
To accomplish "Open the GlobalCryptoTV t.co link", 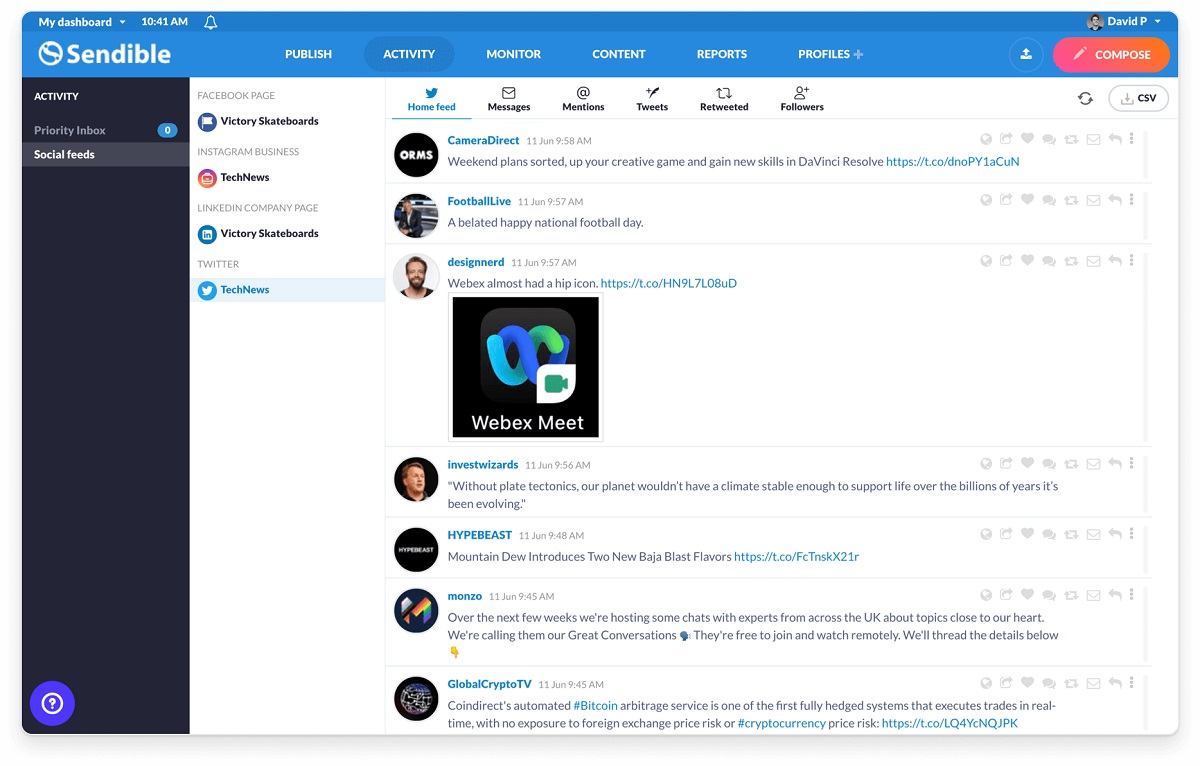I will [950, 723].
